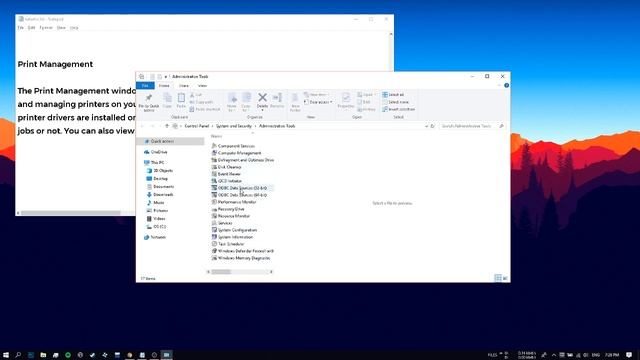
Task: Open Event Viewer shortcut
Action: coord(226,174)
